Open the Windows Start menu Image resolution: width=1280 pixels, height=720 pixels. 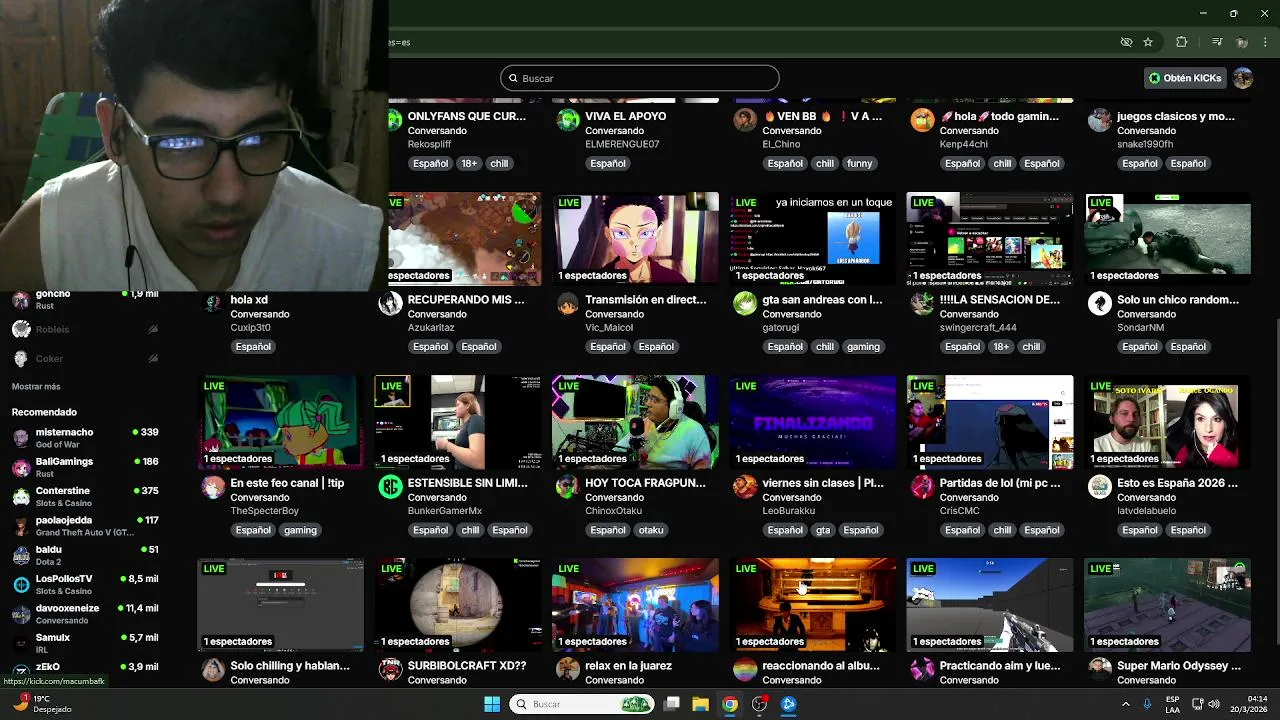pyautogui.click(x=492, y=704)
